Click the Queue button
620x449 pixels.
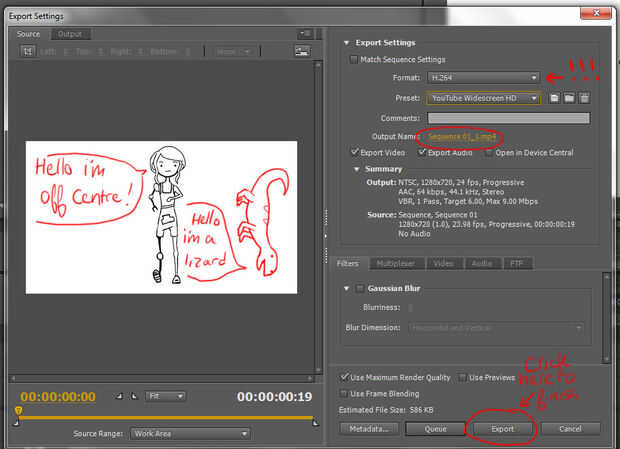click(x=436, y=429)
